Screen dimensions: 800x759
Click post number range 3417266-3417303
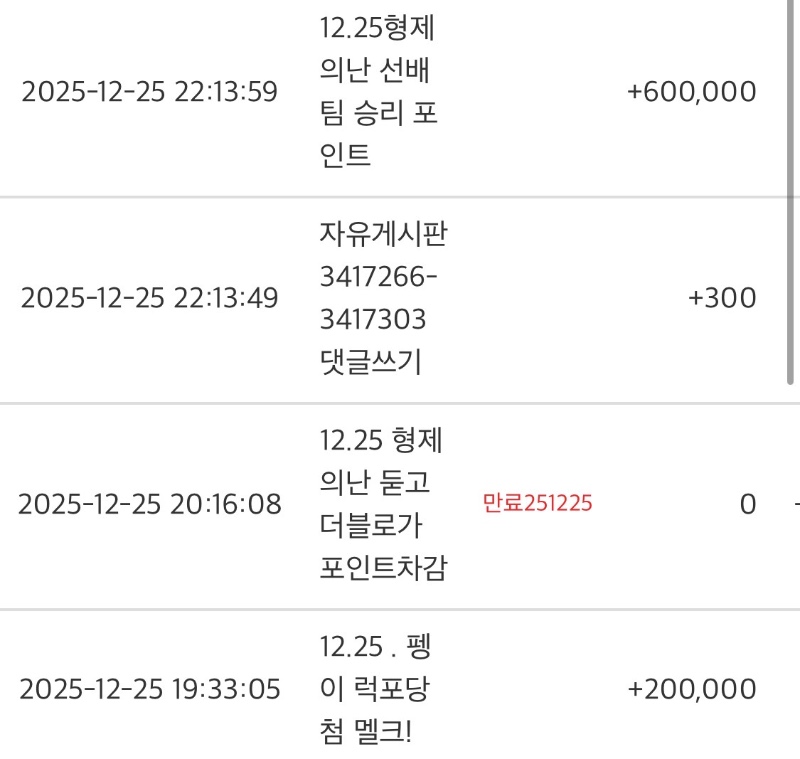click(373, 299)
